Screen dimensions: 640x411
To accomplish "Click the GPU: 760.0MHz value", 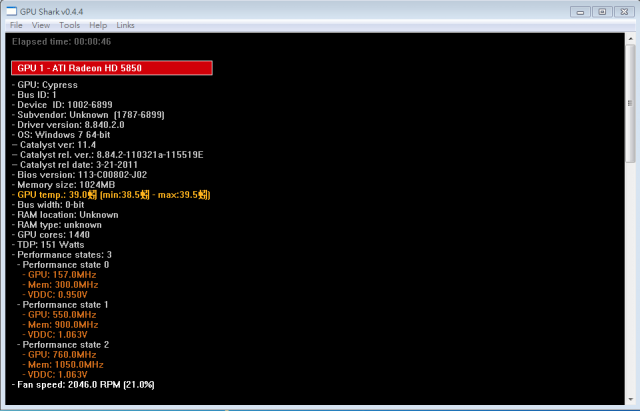I will pyautogui.click(x=60, y=355).
